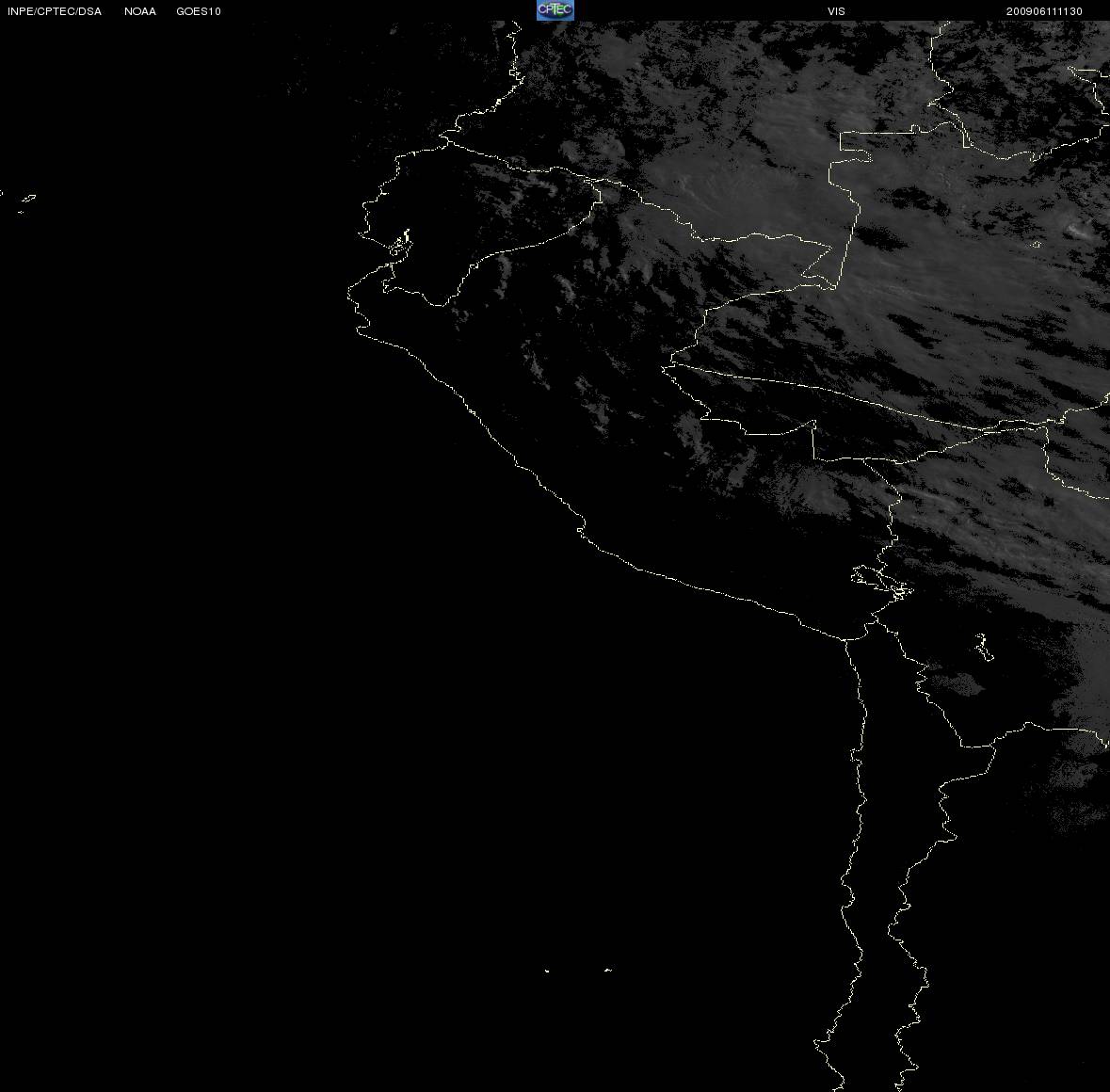This screenshot has height=1092, width=1110.
Task: Click the INPE/CPTEC/DSA header text
Action: pyautogui.click(x=55, y=11)
